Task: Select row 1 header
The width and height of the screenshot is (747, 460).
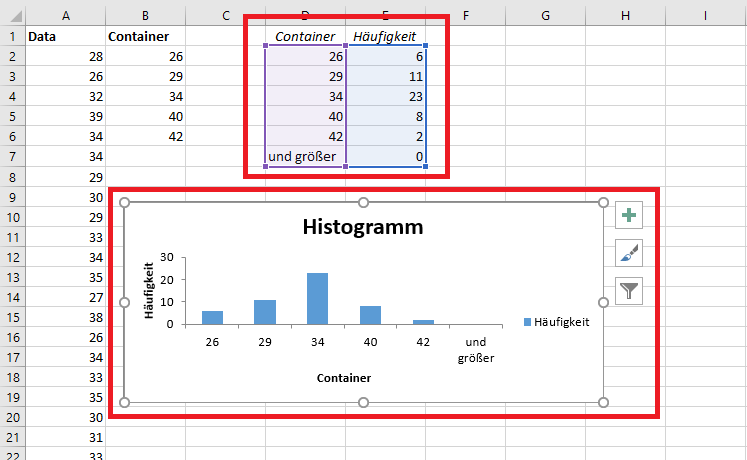Action: click(x=13, y=37)
